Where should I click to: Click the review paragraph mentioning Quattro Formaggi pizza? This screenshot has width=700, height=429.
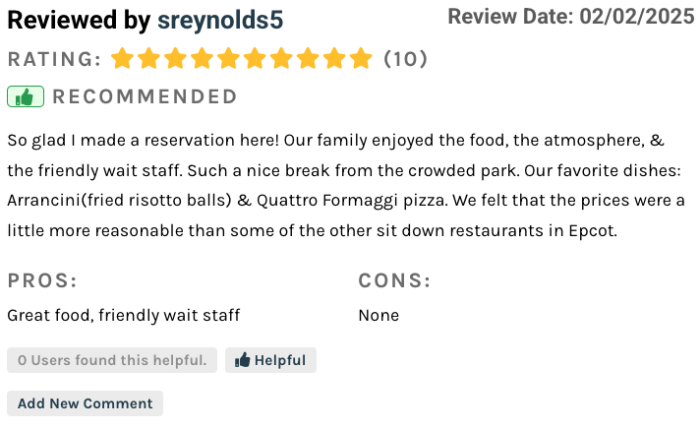[346, 185]
